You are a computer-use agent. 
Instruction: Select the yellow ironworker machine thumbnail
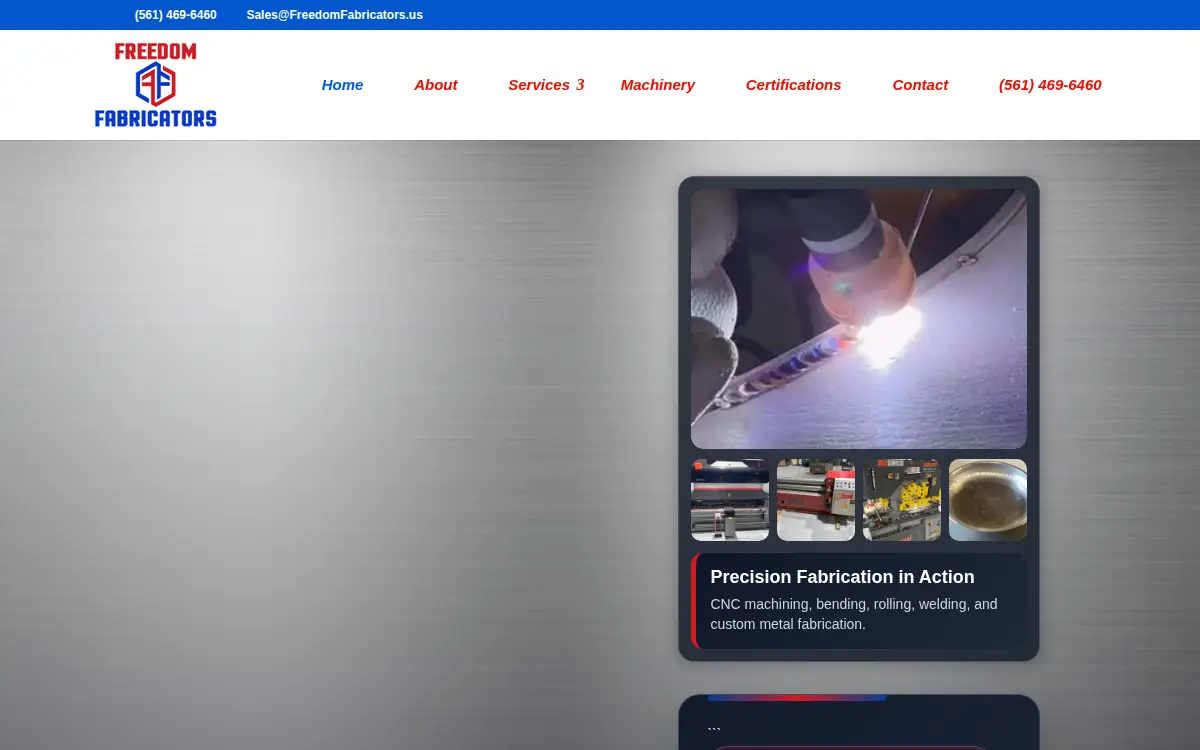click(x=902, y=500)
